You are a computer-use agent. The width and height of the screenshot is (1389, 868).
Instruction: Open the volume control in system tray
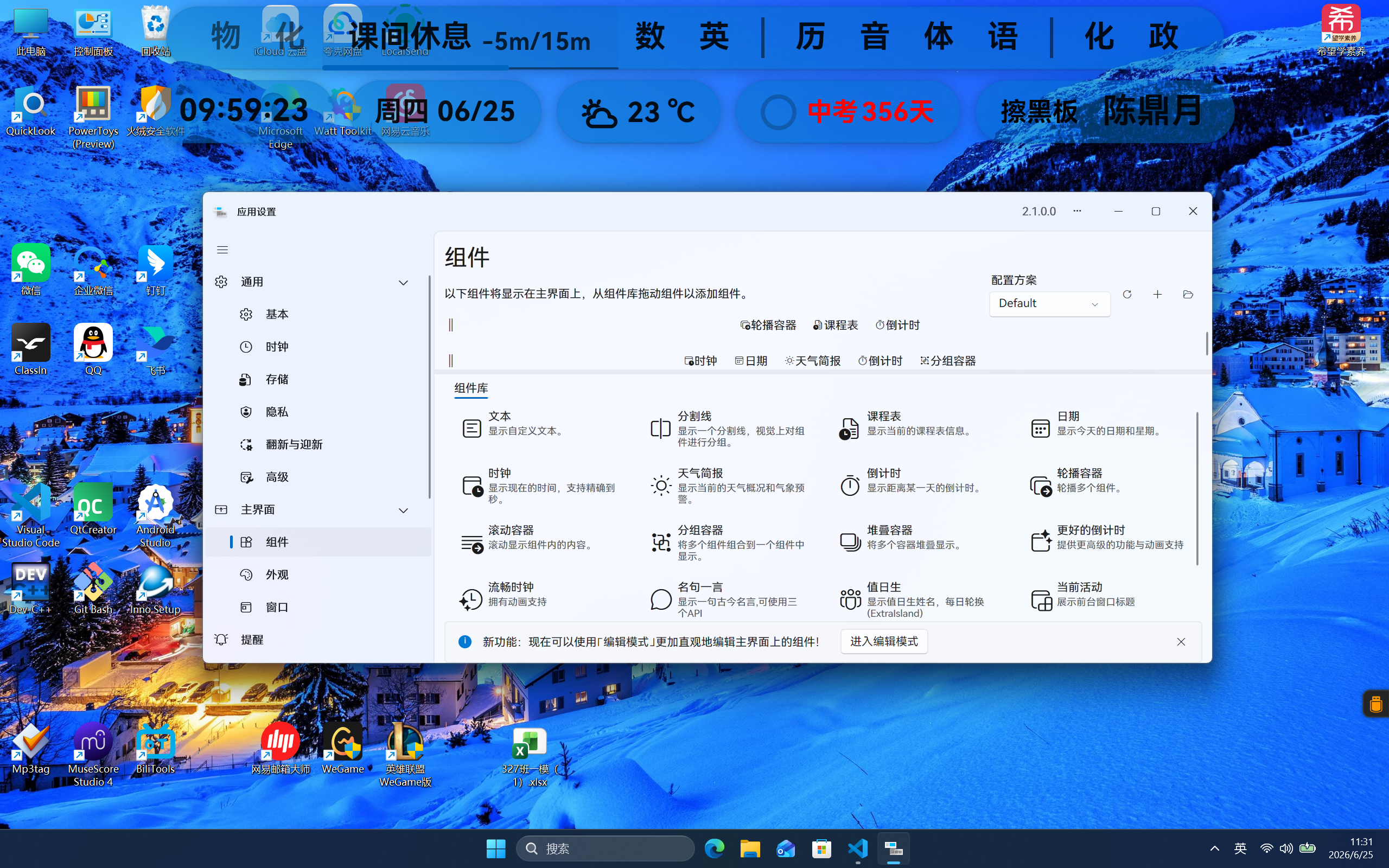click(1286, 848)
